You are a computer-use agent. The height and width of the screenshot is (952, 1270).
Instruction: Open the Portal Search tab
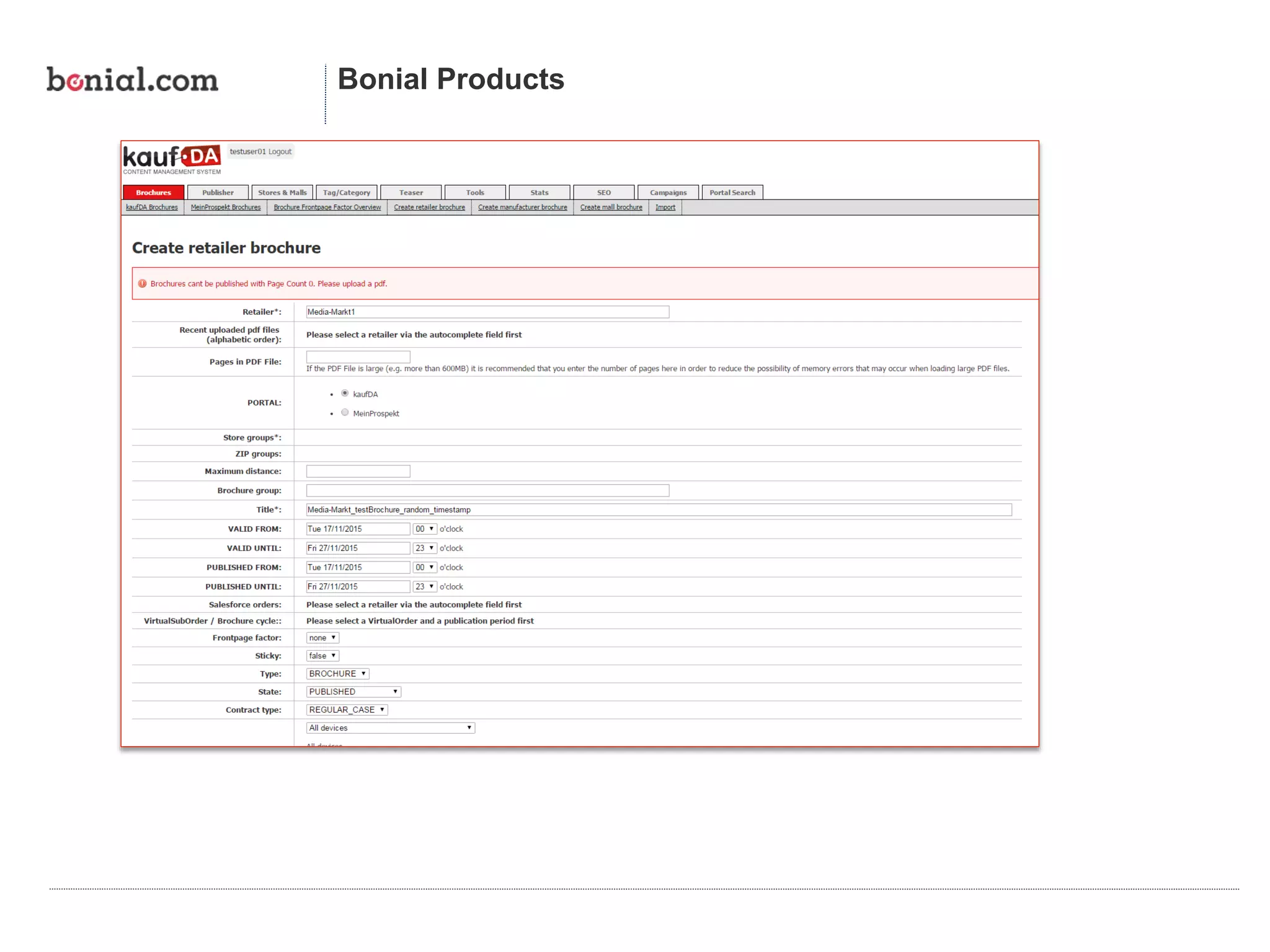pos(732,192)
